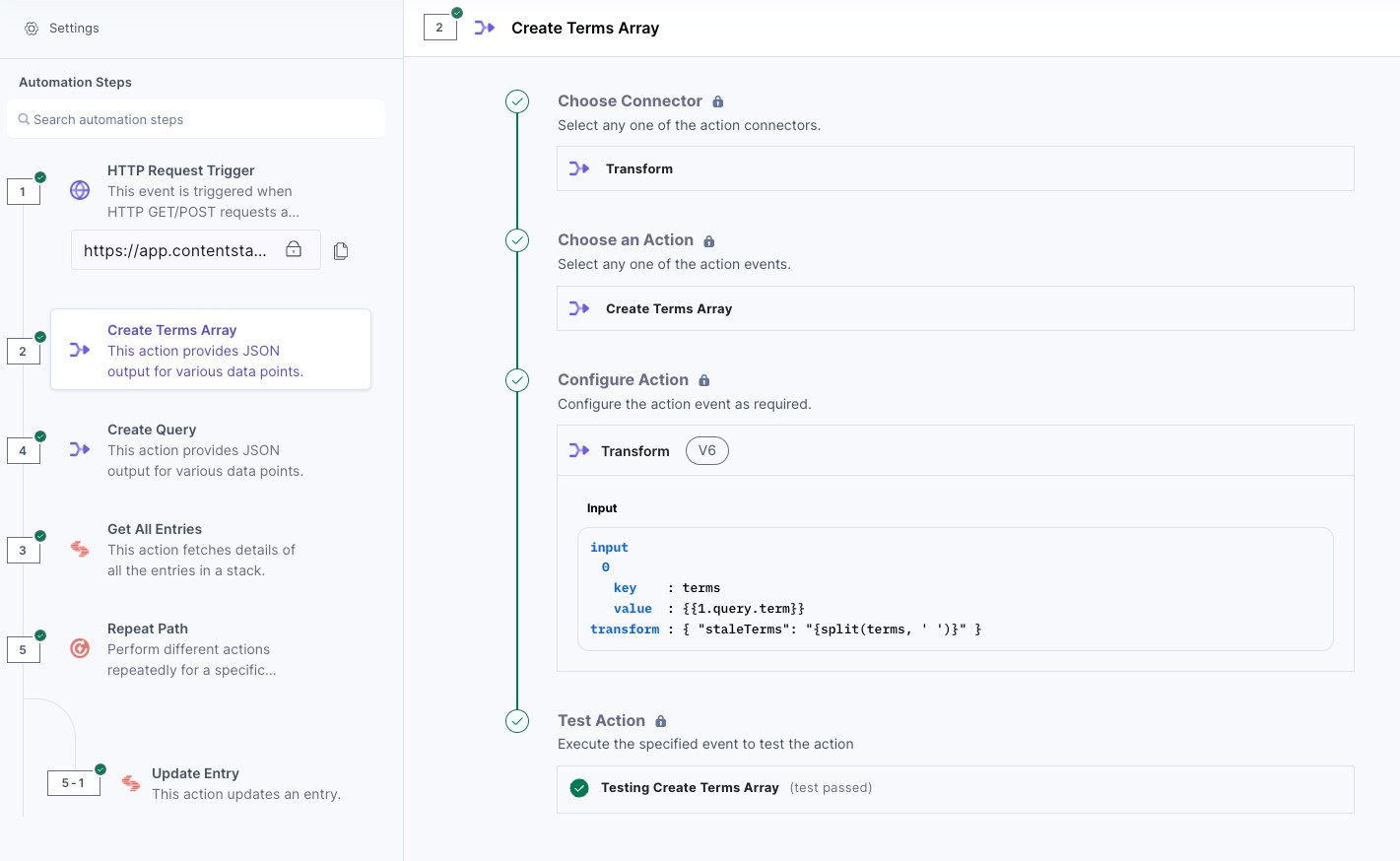The height and width of the screenshot is (861, 1400).
Task: Select the Create Terms Array step card
Action: 211,350
